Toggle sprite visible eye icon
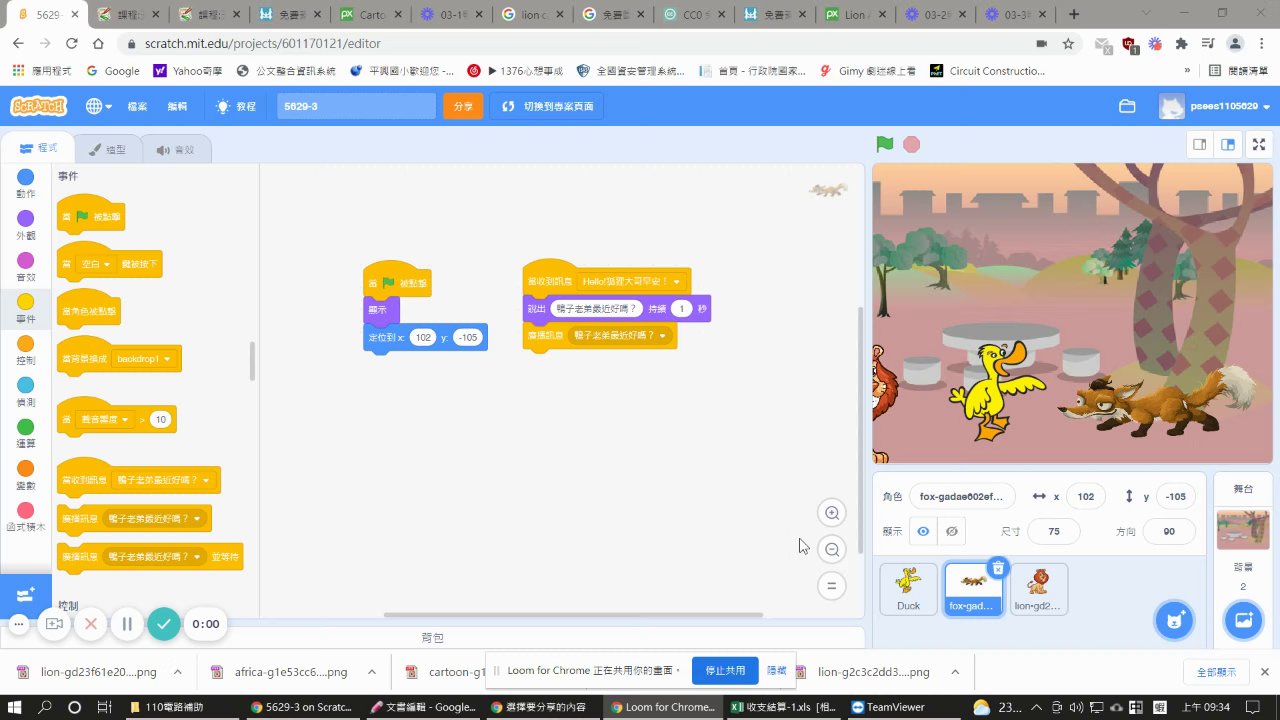1280x720 pixels. pyautogui.click(x=923, y=531)
